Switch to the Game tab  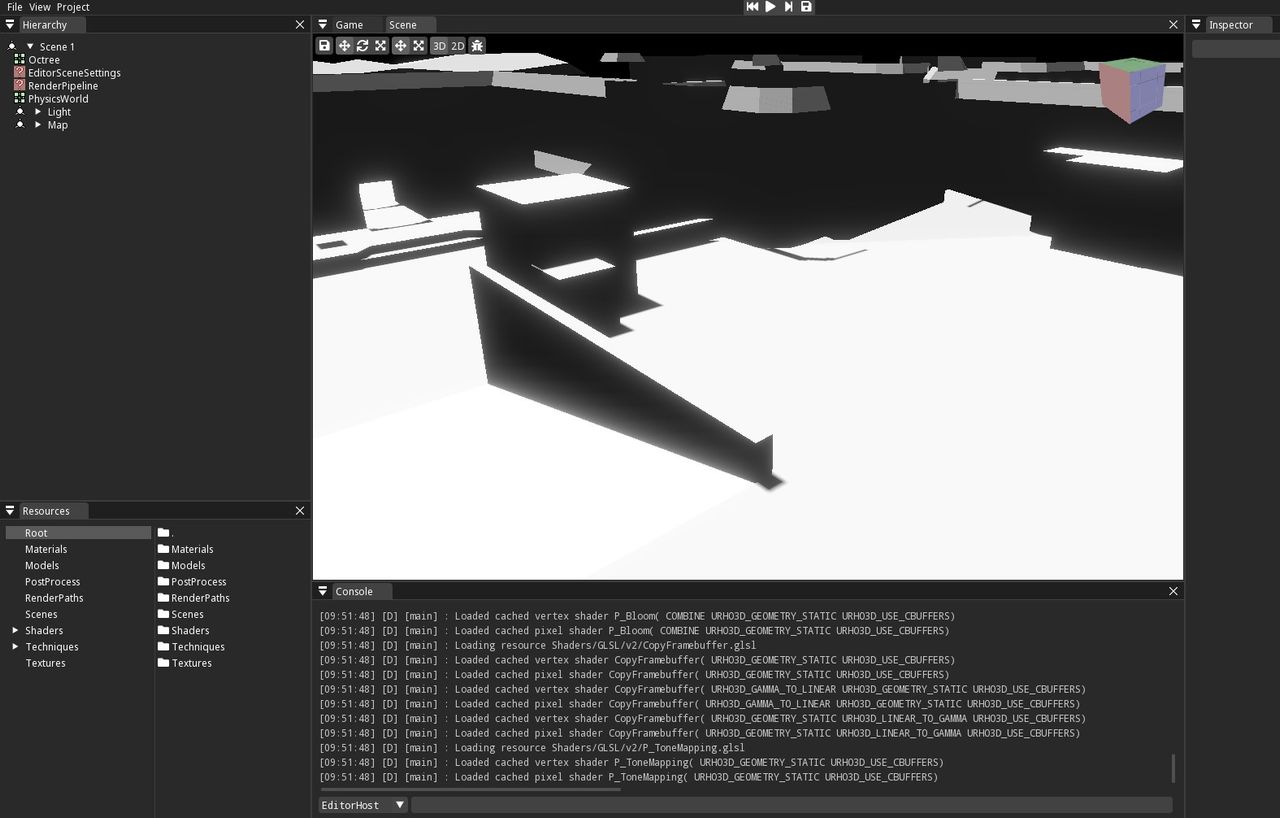(x=349, y=25)
